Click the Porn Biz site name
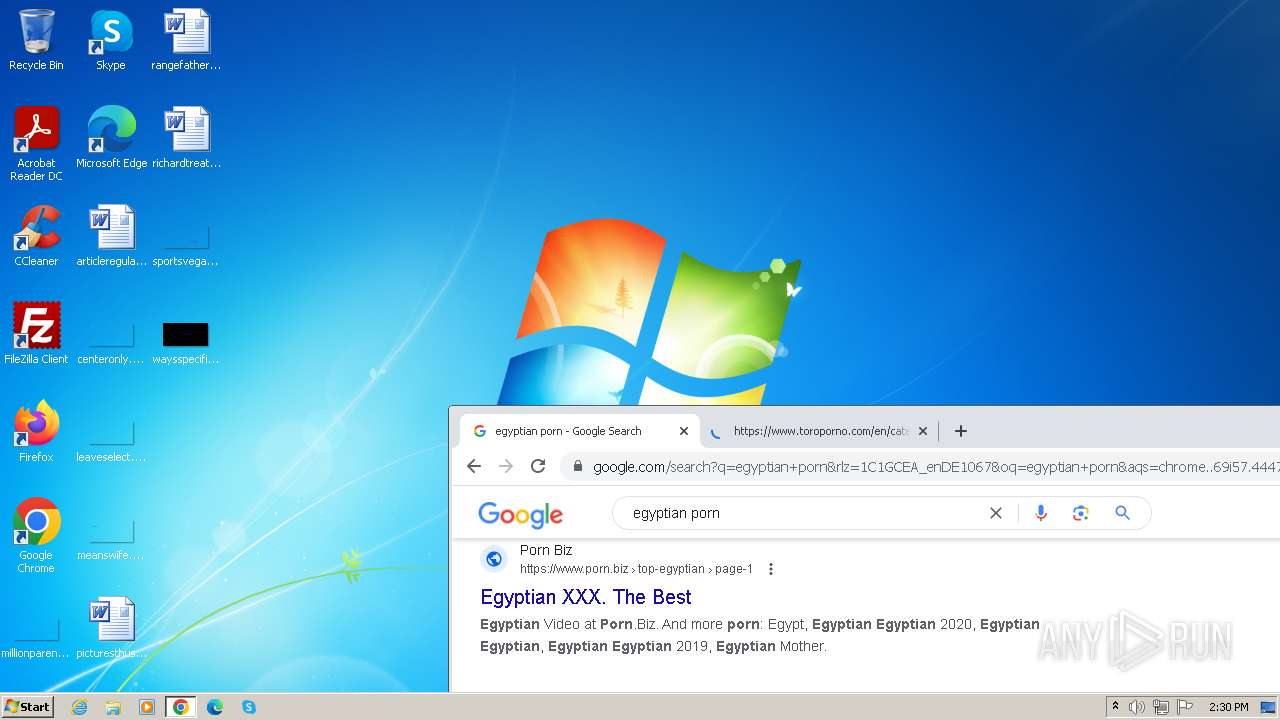The width and height of the screenshot is (1280, 720). tap(546, 550)
